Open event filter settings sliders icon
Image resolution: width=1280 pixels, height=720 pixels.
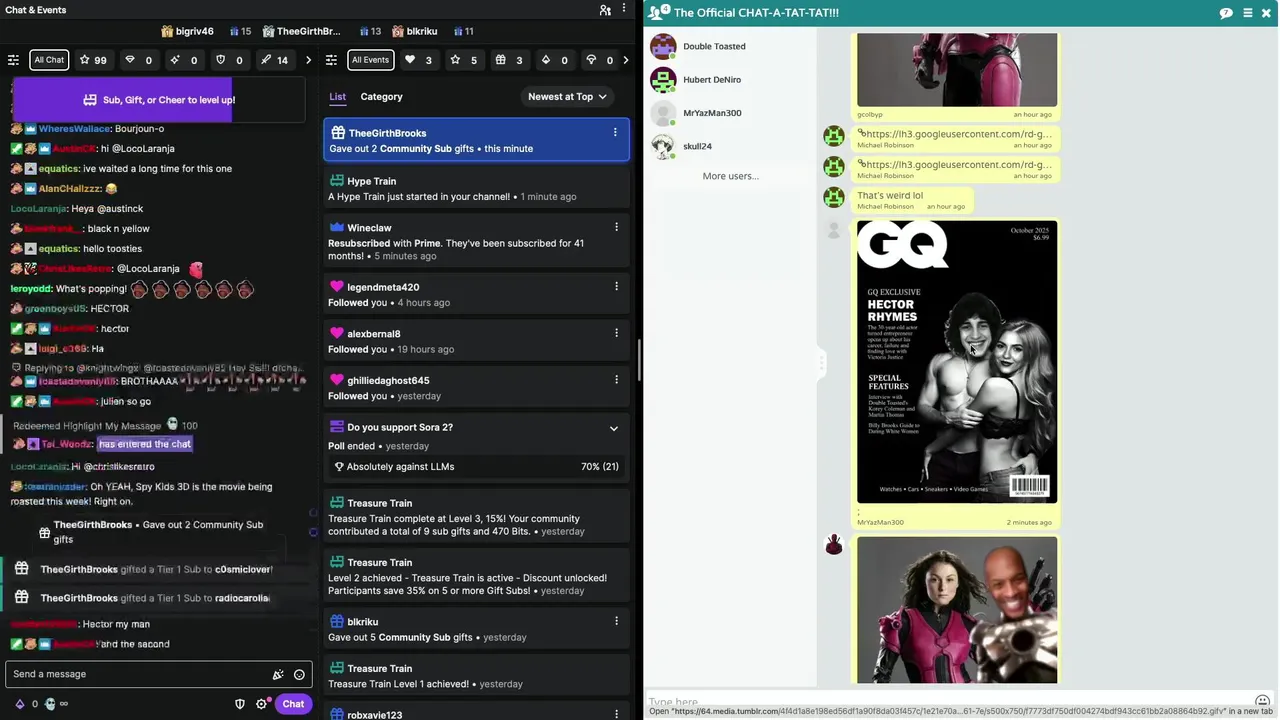(331, 60)
